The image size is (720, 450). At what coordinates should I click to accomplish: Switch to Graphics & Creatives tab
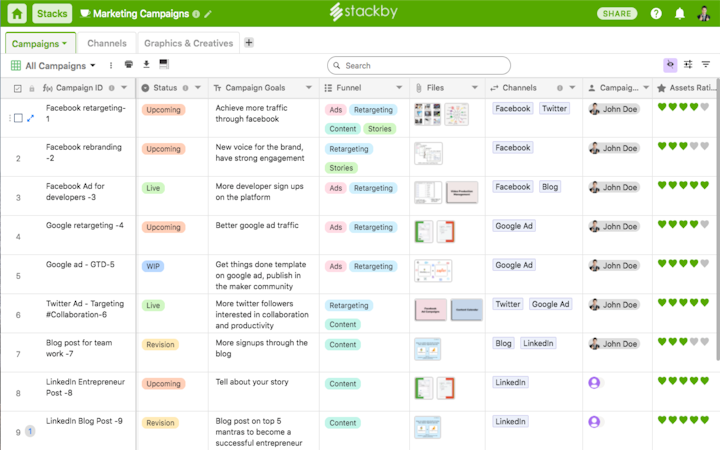coord(188,43)
